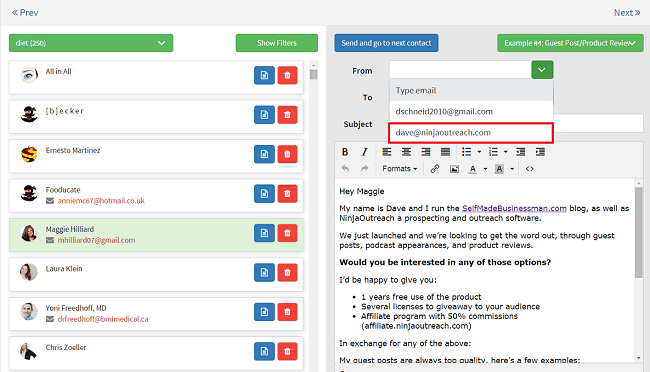Delete Chris Zoeller from list
This screenshot has width=650, height=372.
tap(287, 351)
